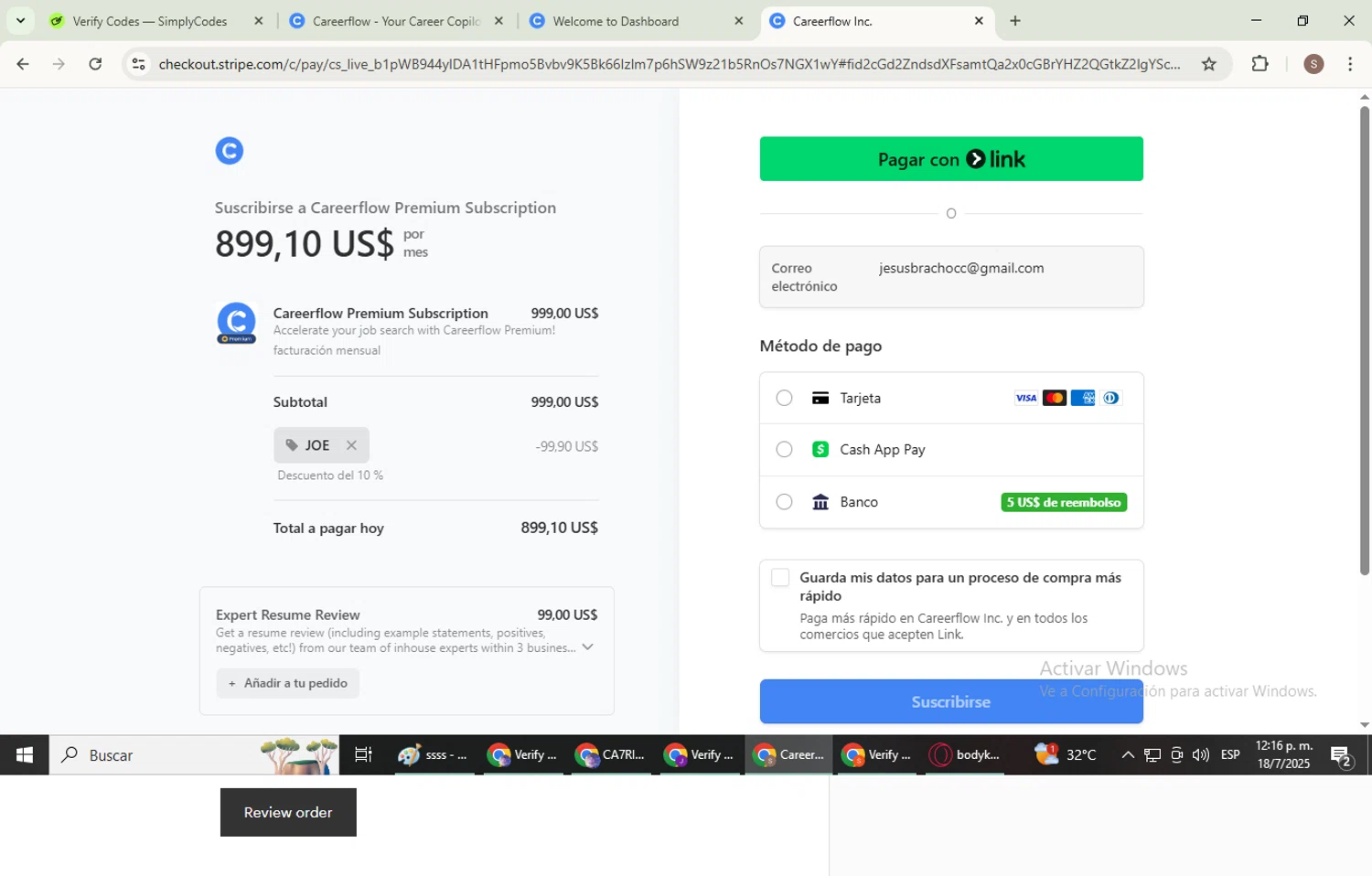Open the network status icon
The width and height of the screenshot is (1372, 876).
[1152, 754]
